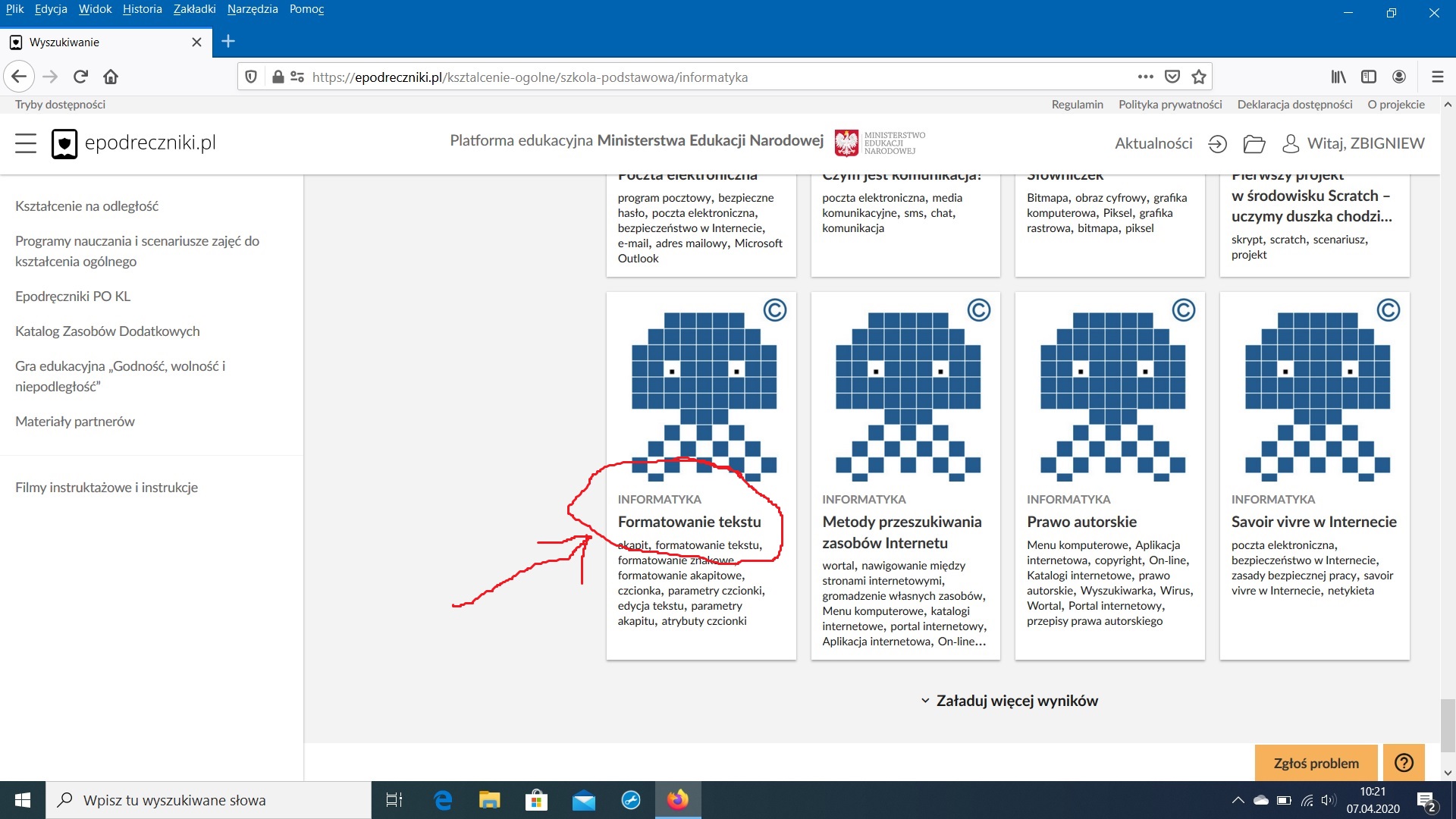The width and height of the screenshot is (1456, 819).
Task: Open the Windows Start menu
Action: coord(23,800)
